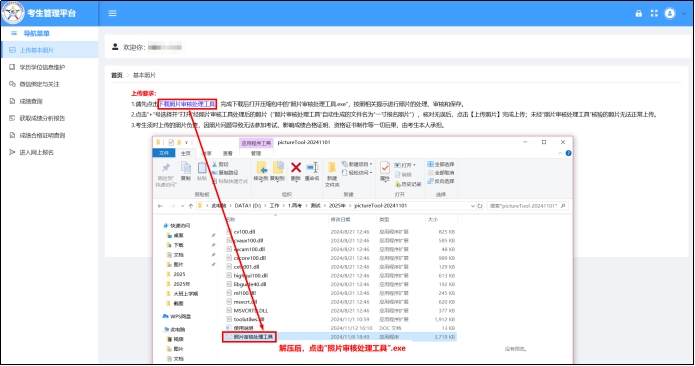Open the user avatar account menu
This screenshot has width=695, height=366.
point(670,13)
